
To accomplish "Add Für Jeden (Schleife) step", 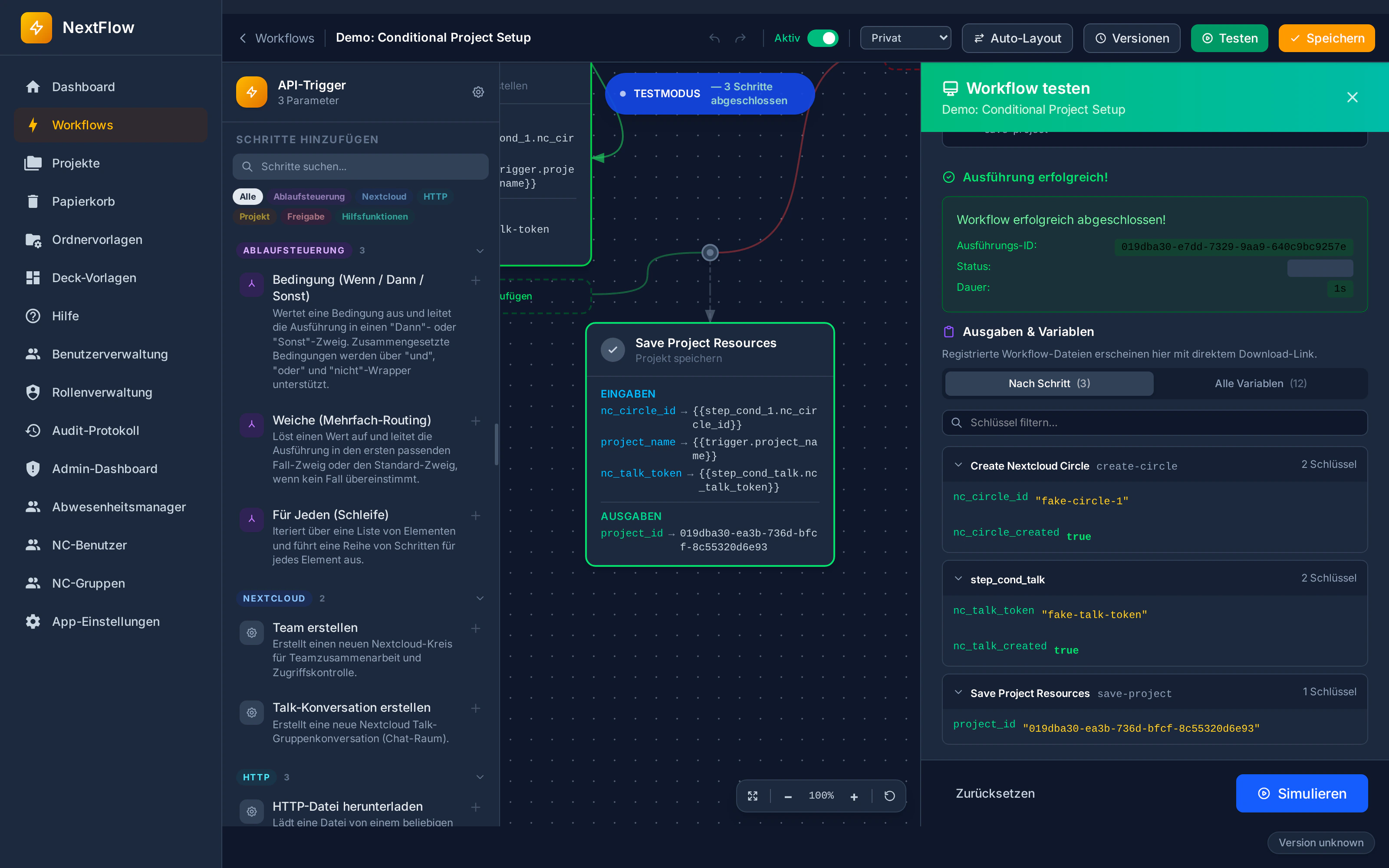I will (476, 516).
